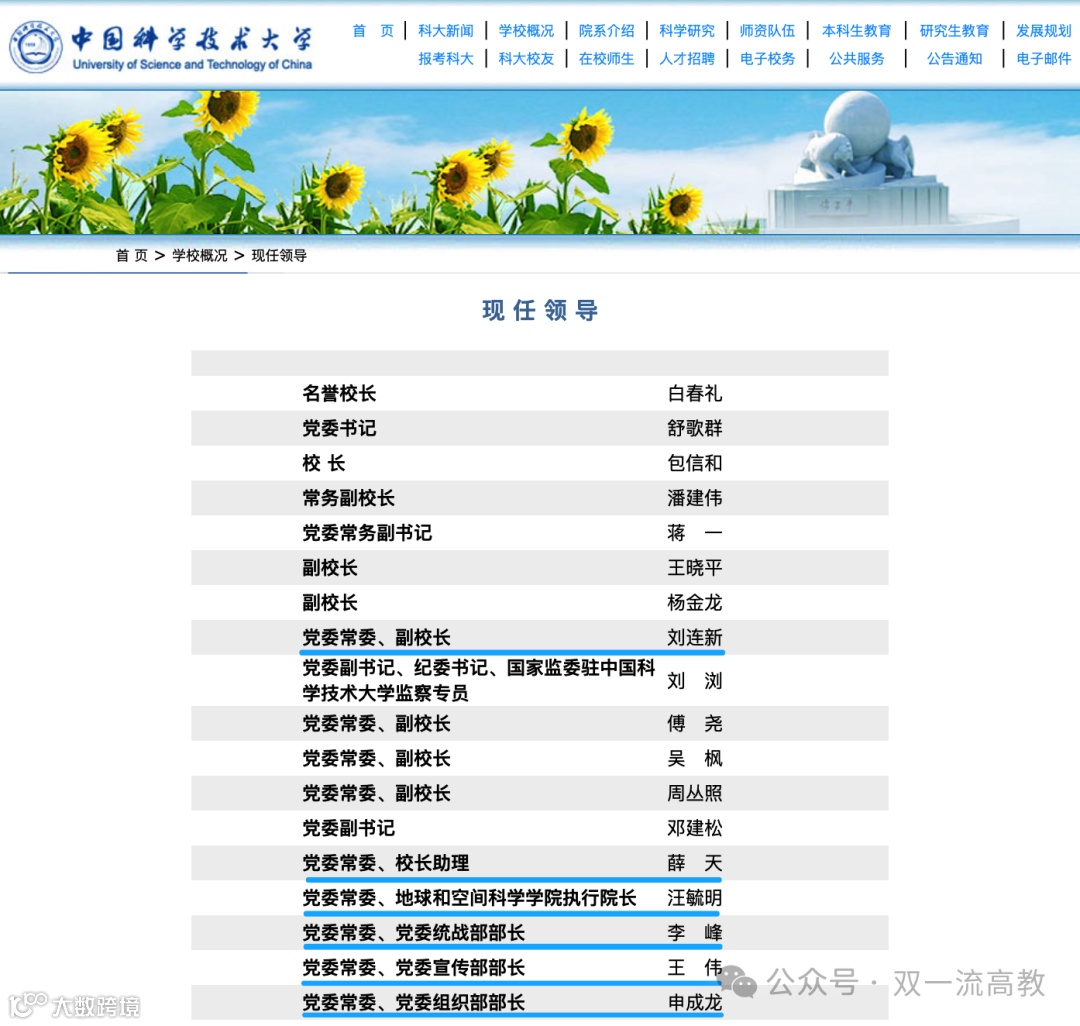Image resolution: width=1080 pixels, height=1026 pixels.
Task: Select the 党委常委、校长助理 title
Action: pos(386,863)
